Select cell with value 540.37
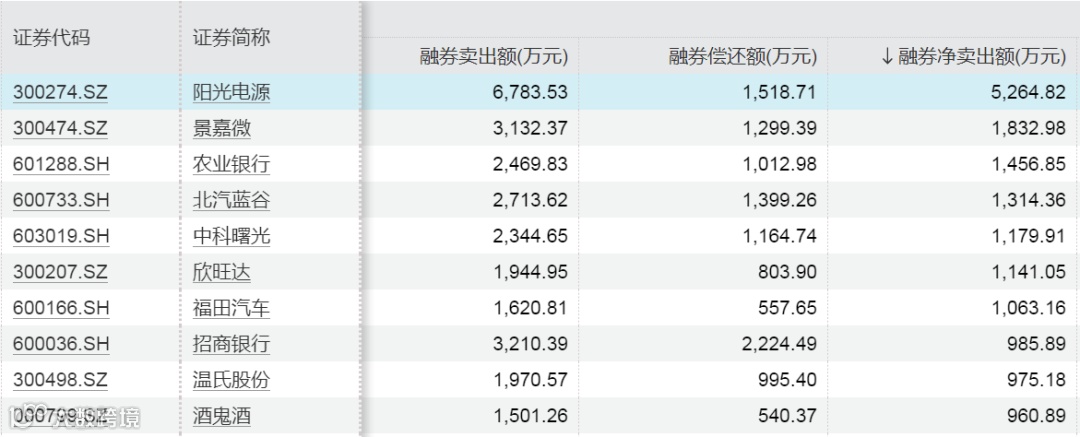 click(788, 416)
